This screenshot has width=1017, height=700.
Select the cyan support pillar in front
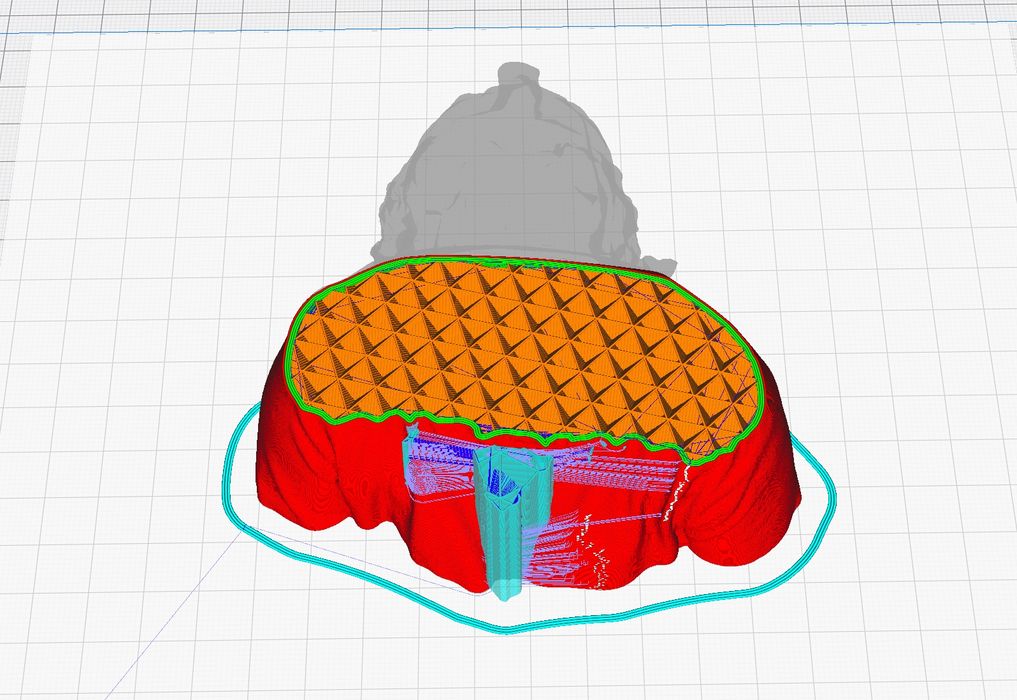[505, 520]
